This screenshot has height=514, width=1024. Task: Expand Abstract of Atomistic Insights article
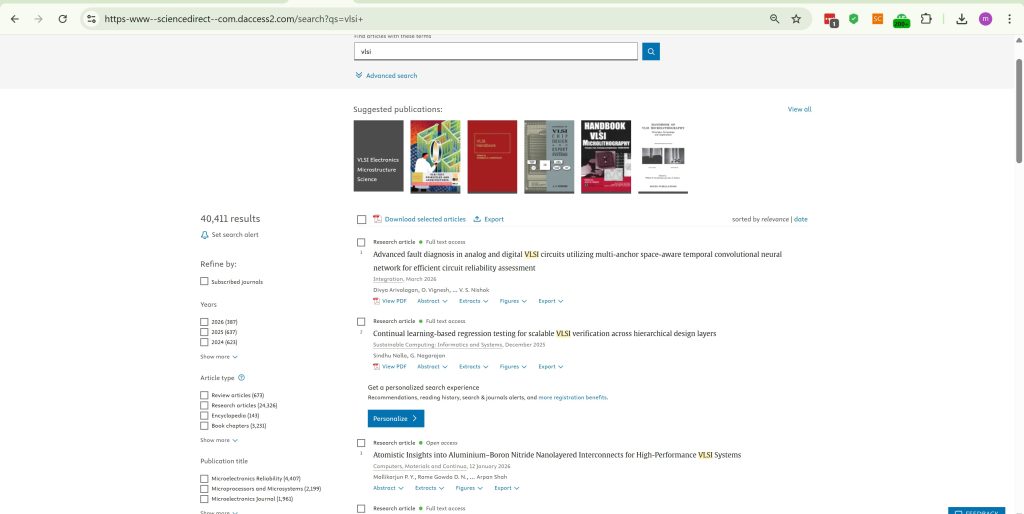pyautogui.click(x=389, y=488)
